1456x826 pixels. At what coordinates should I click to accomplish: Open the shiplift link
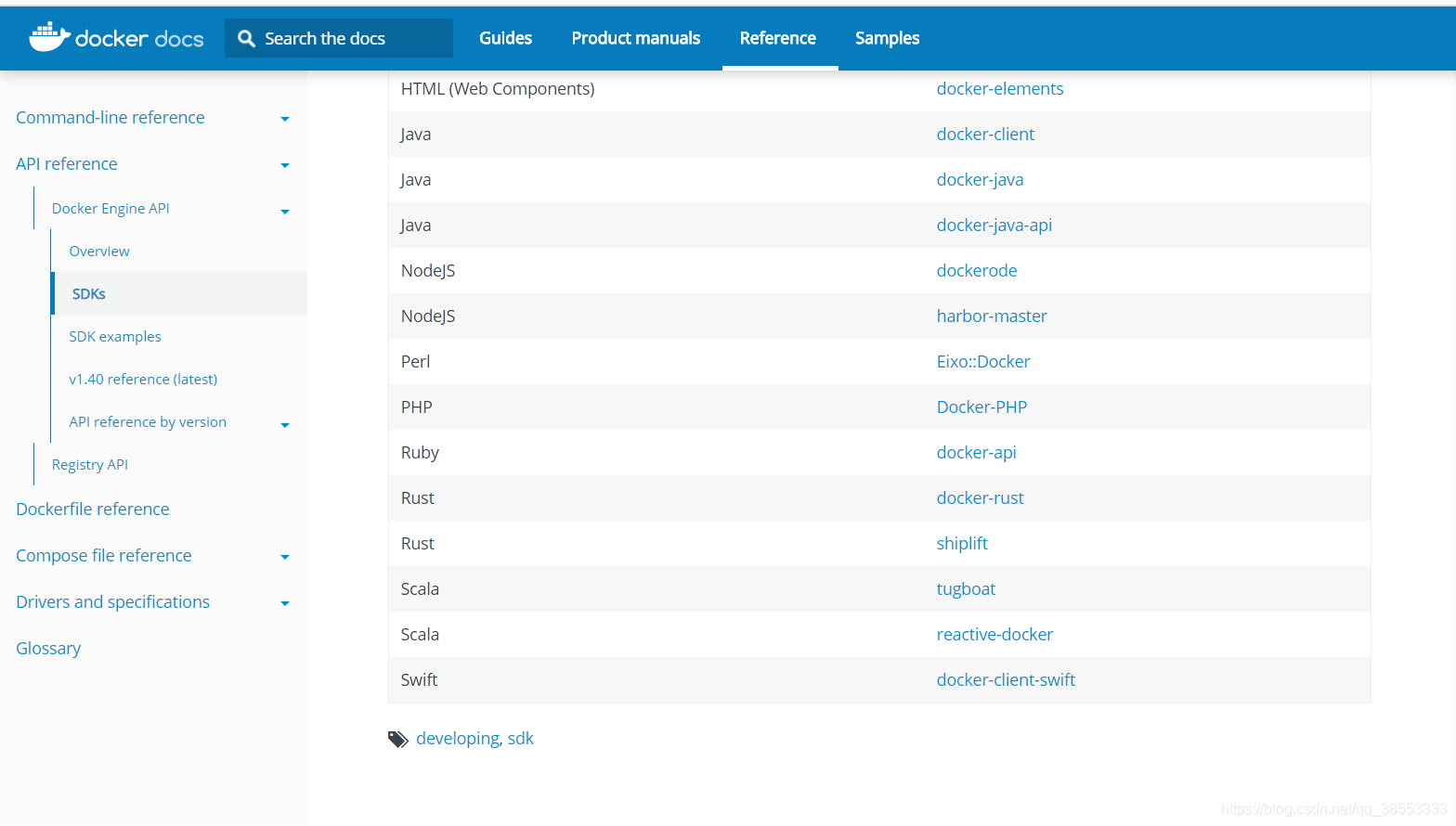click(962, 544)
